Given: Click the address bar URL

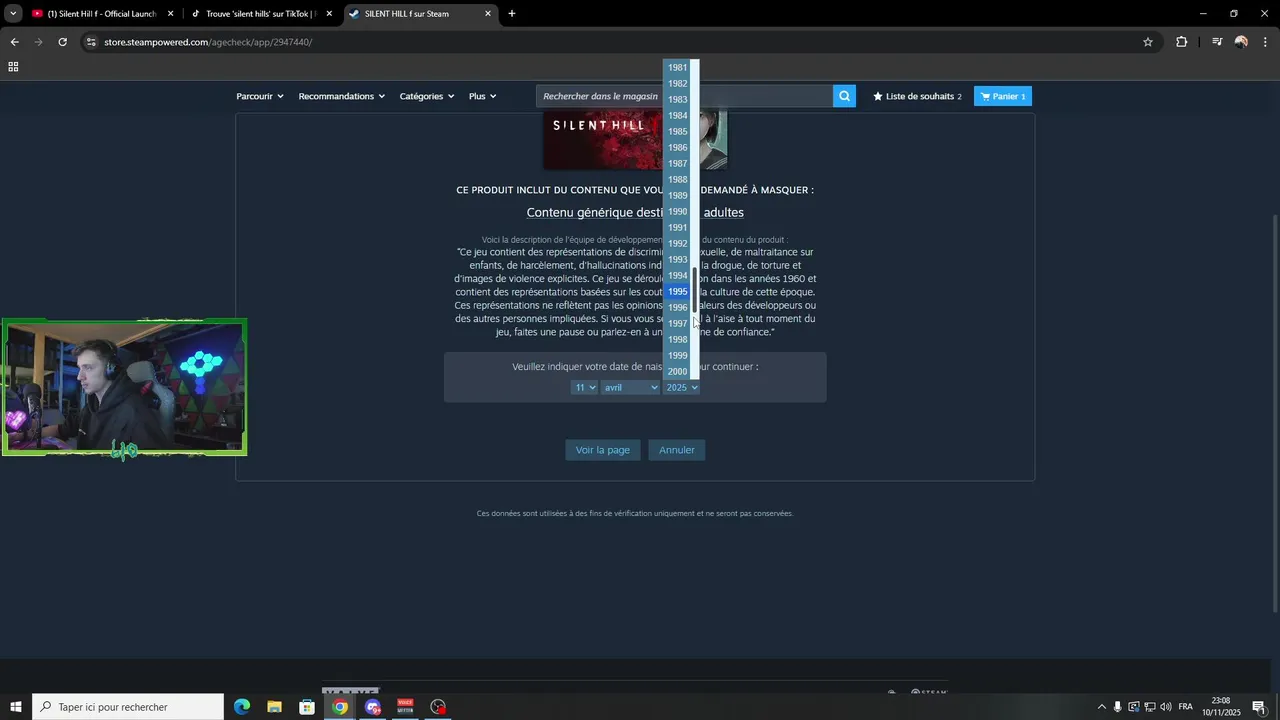Looking at the screenshot, I should click(x=208, y=42).
